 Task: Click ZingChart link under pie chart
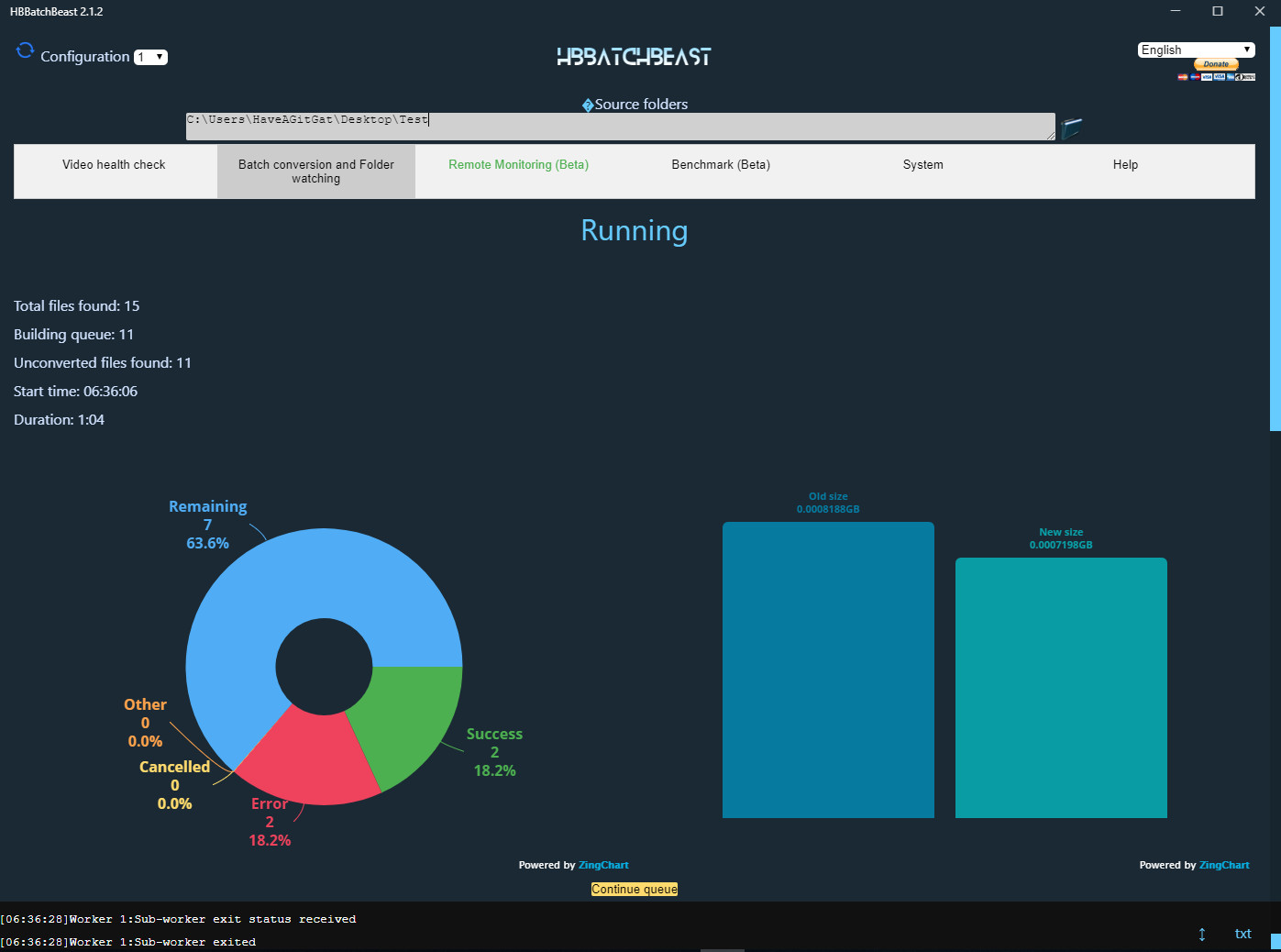click(603, 865)
